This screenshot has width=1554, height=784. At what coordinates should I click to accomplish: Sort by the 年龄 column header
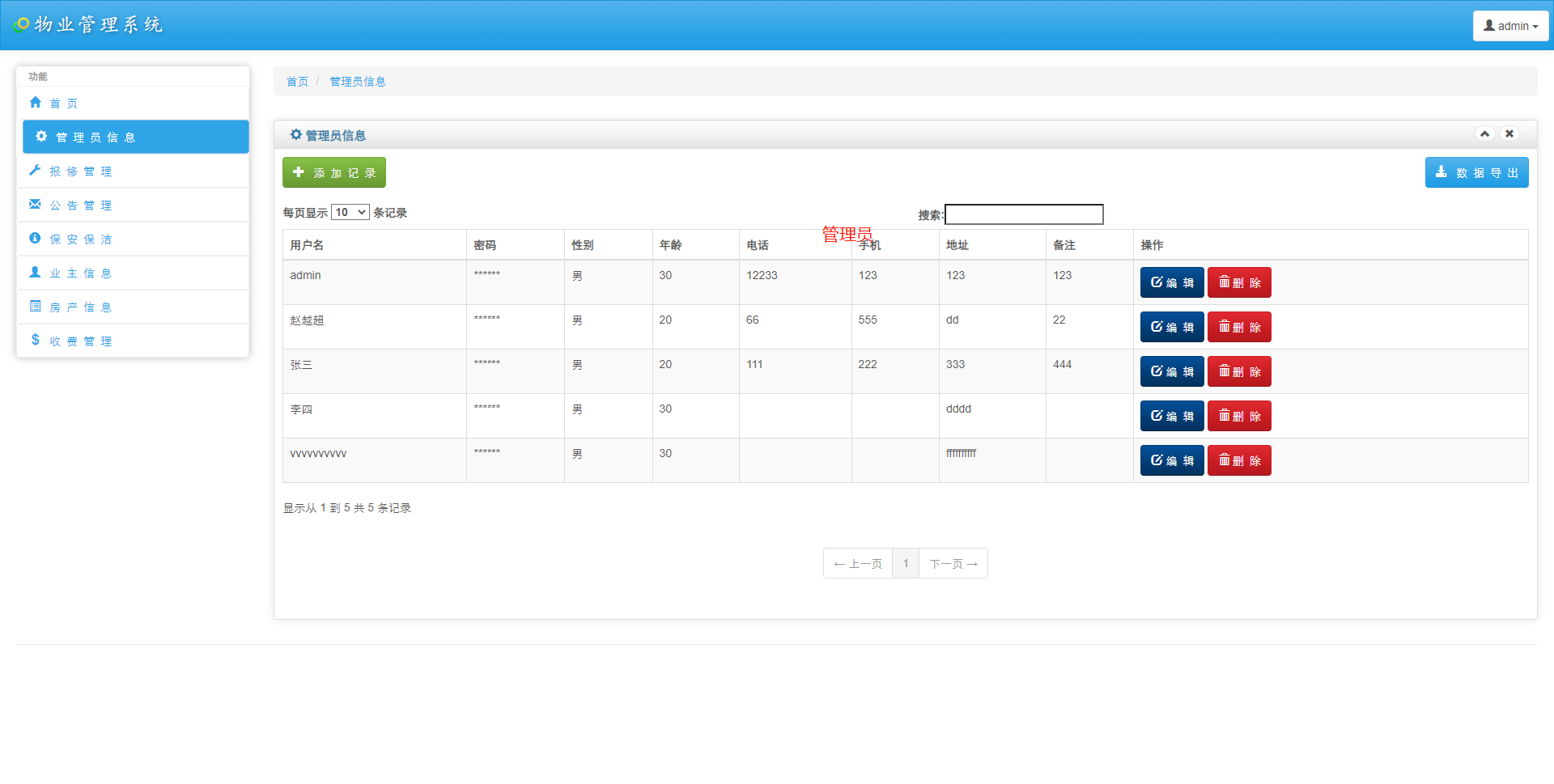695,244
